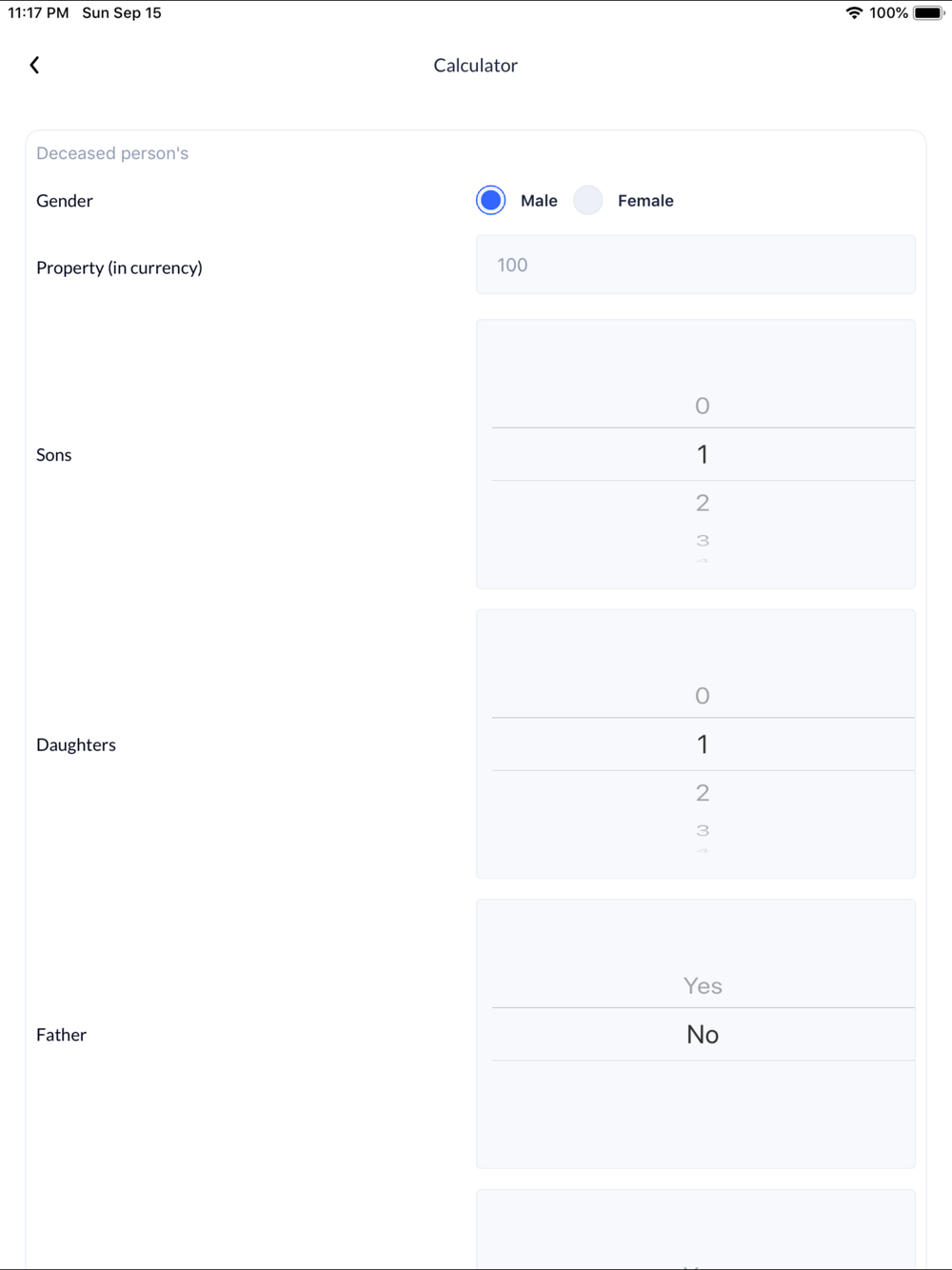Choose 3 in the Sons picker
Viewport: 952px width, 1270px height.
703,541
